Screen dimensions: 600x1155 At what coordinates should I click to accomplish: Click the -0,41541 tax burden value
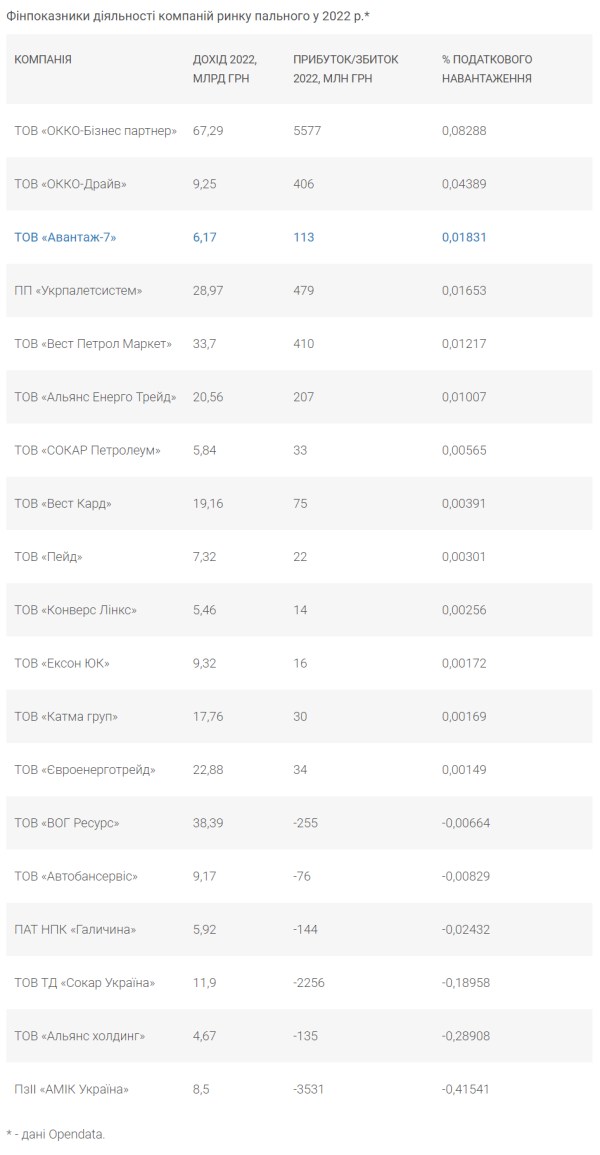pyautogui.click(x=466, y=1089)
